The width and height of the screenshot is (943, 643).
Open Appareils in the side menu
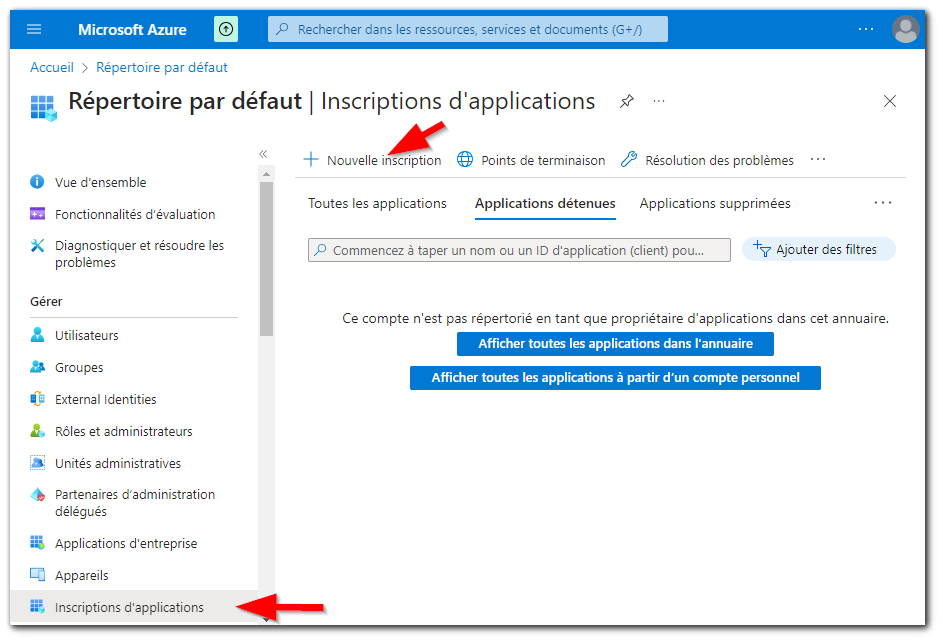coord(82,576)
